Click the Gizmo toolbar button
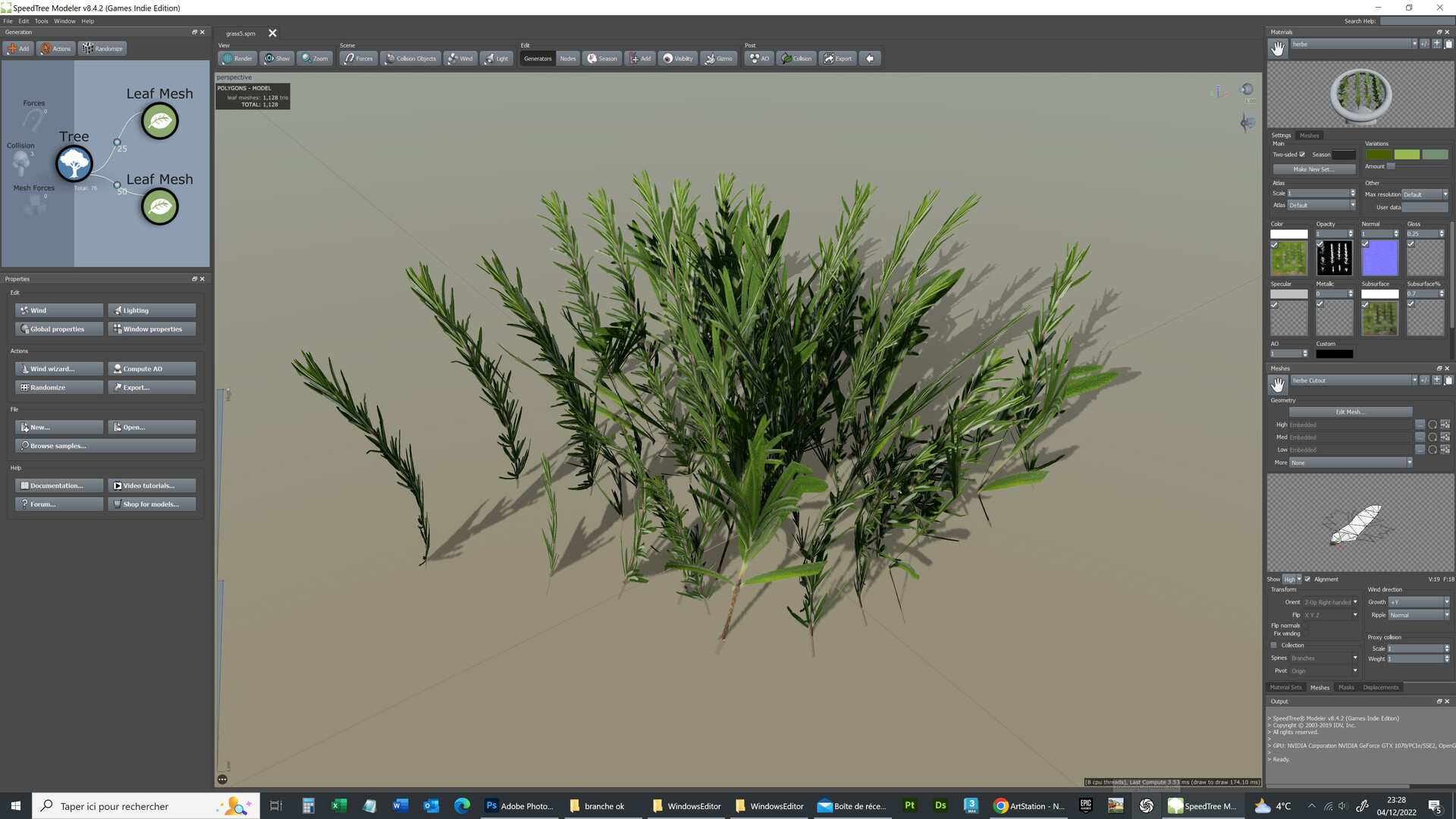 pyautogui.click(x=718, y=58)
